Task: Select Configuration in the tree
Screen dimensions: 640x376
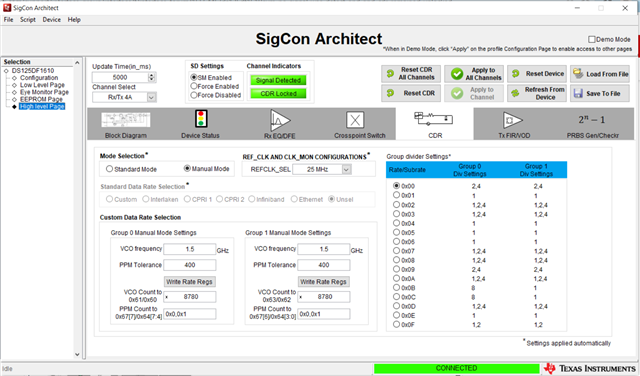Action: (39, 78)
